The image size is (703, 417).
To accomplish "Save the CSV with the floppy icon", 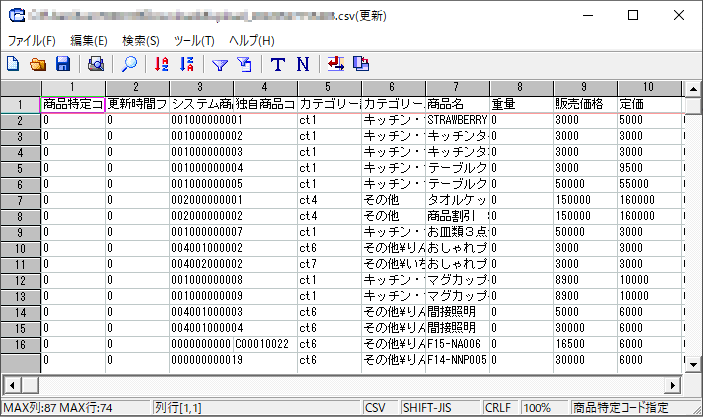I will click(63, 64).
